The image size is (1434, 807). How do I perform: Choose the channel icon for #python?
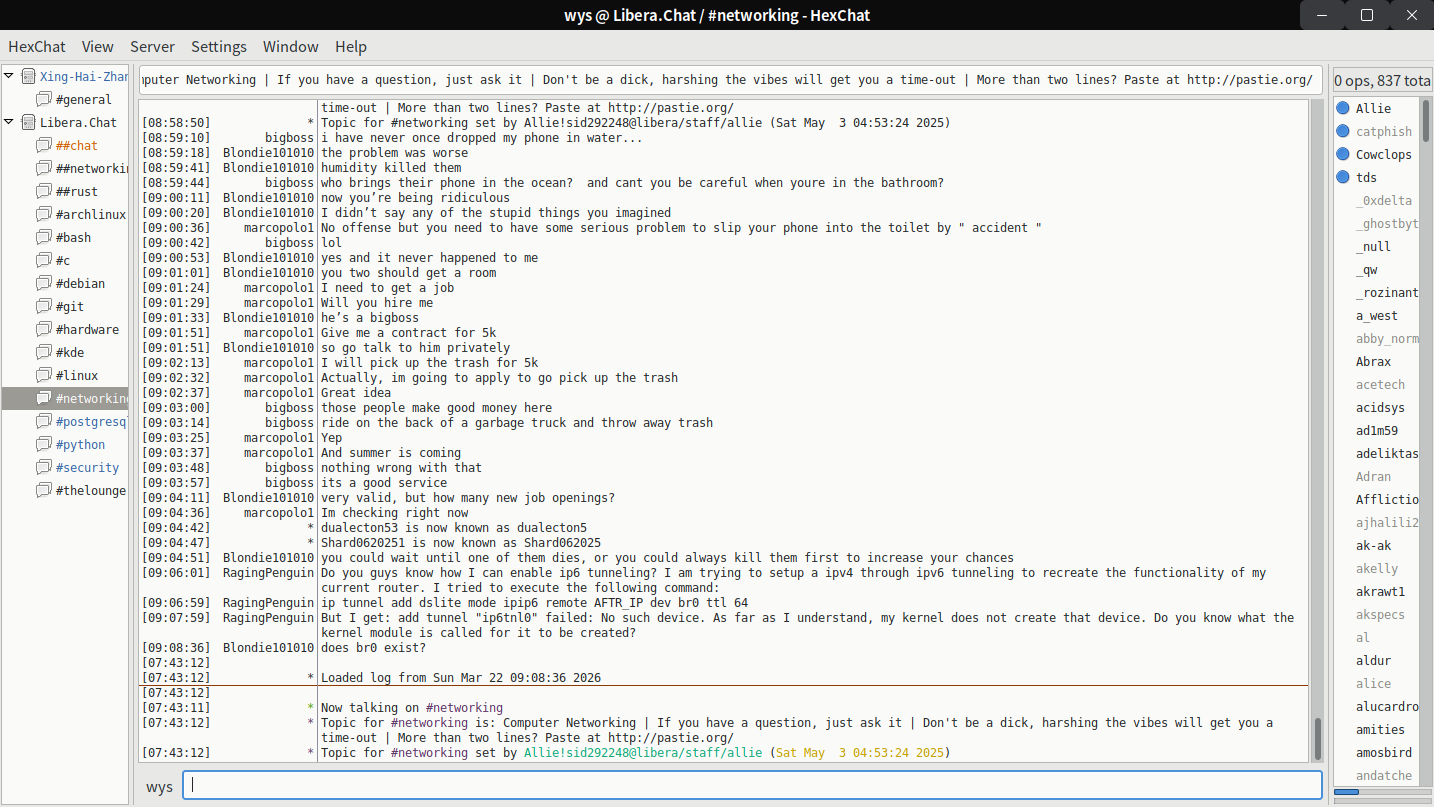43,444
